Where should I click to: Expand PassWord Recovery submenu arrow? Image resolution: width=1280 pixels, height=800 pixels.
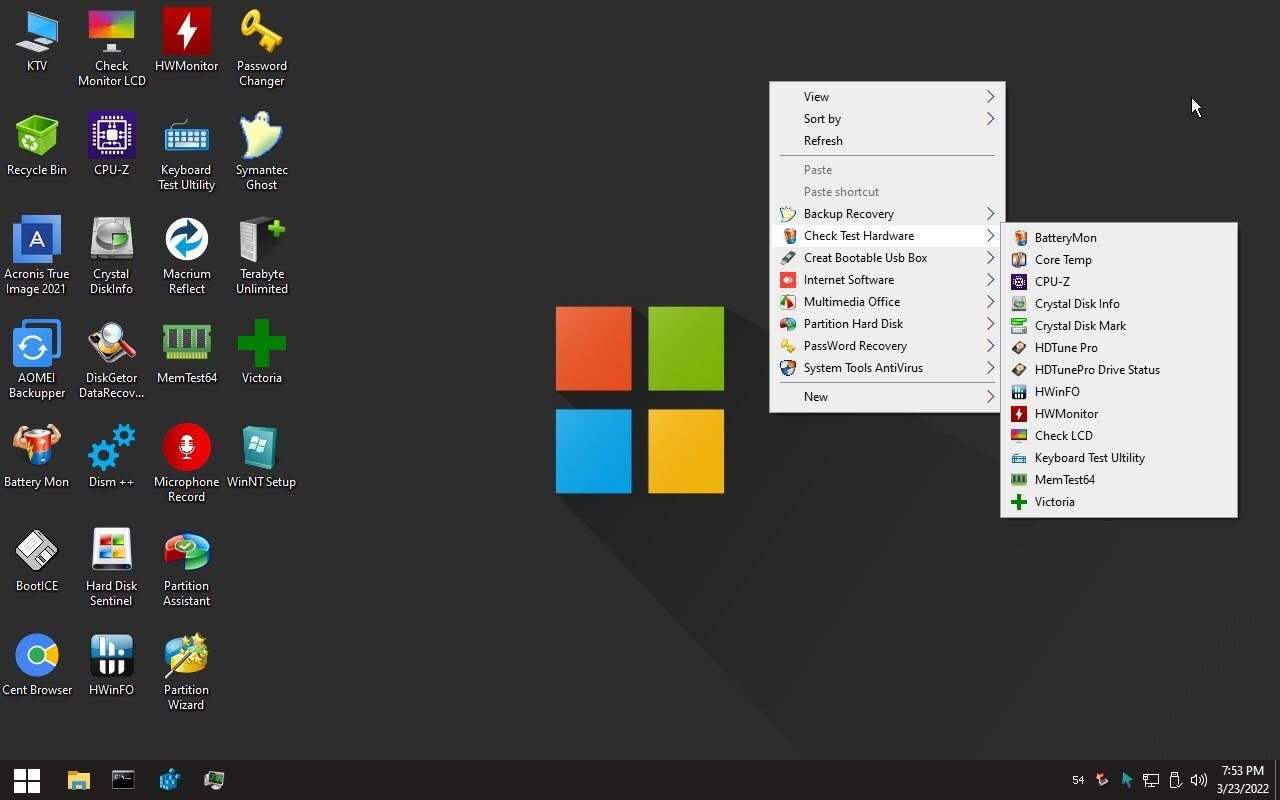click(990, 346)
